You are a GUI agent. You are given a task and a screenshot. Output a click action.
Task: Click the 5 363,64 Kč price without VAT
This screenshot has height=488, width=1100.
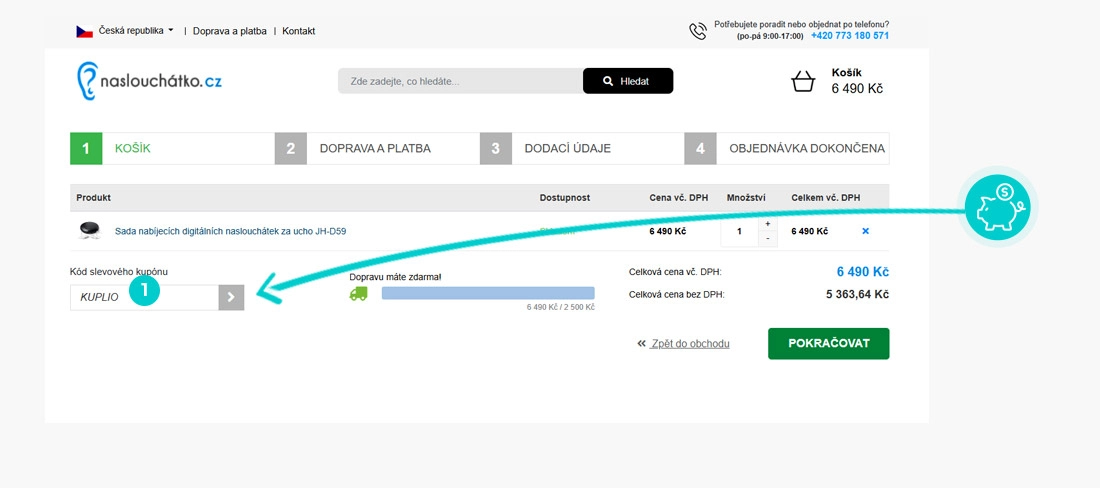(858, 294)
